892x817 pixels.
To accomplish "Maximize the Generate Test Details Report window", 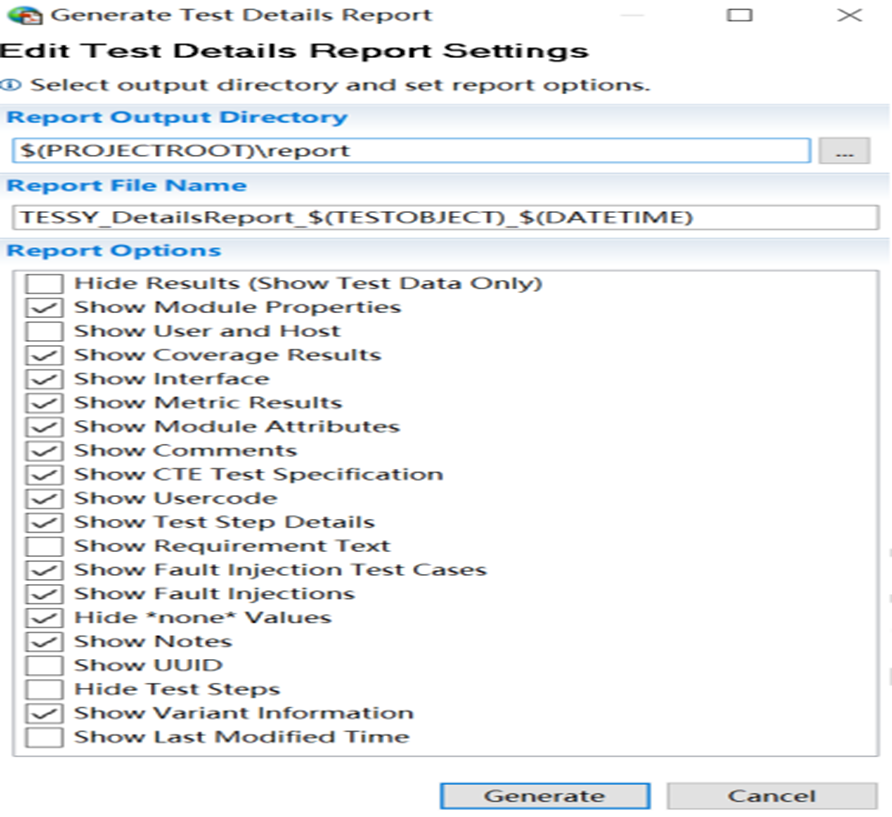I will click(x=740, y=15).
